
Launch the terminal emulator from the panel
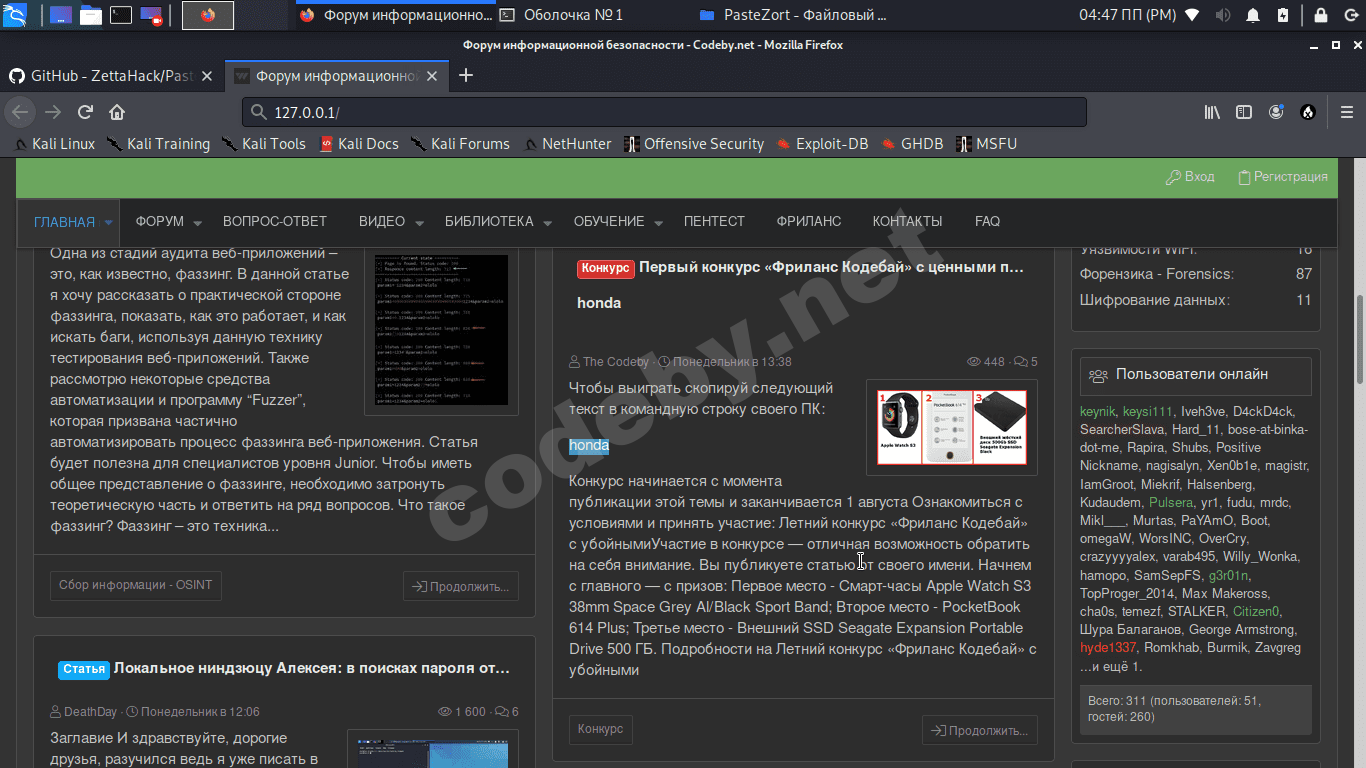121,15
